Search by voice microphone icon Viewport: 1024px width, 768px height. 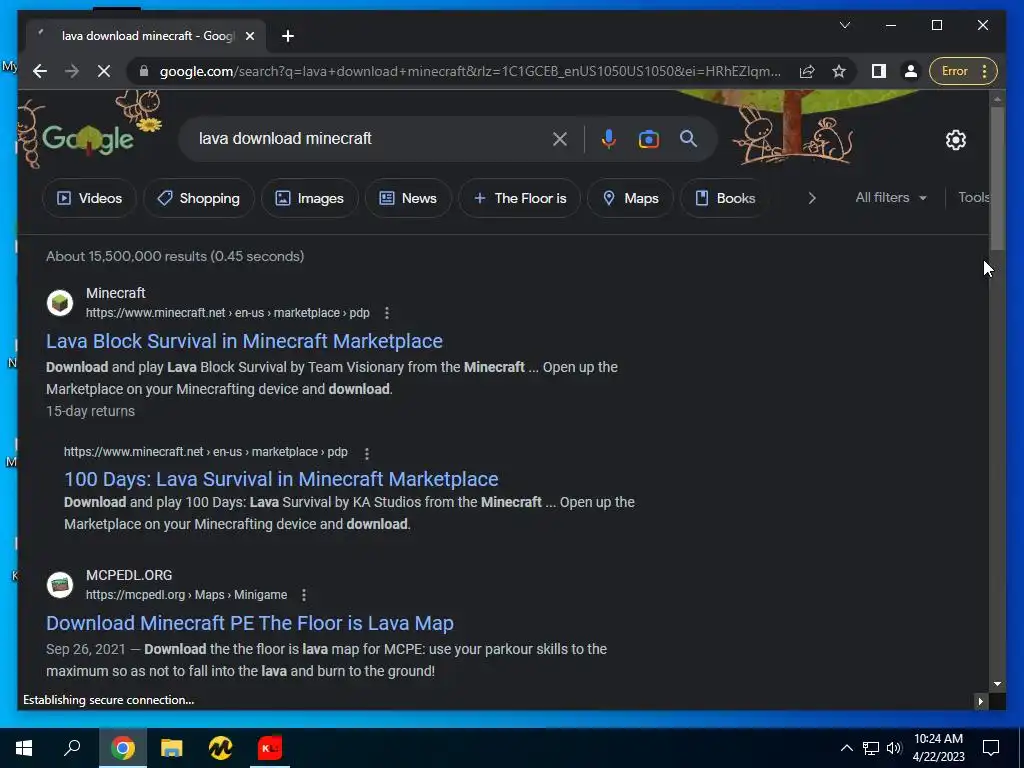(609, 139)
